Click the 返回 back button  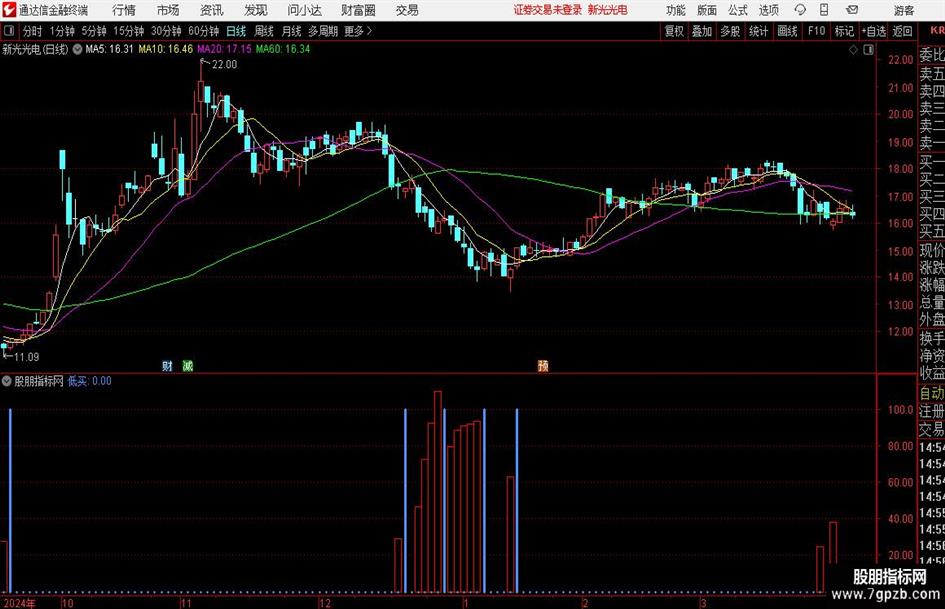(x=902, y=31)
